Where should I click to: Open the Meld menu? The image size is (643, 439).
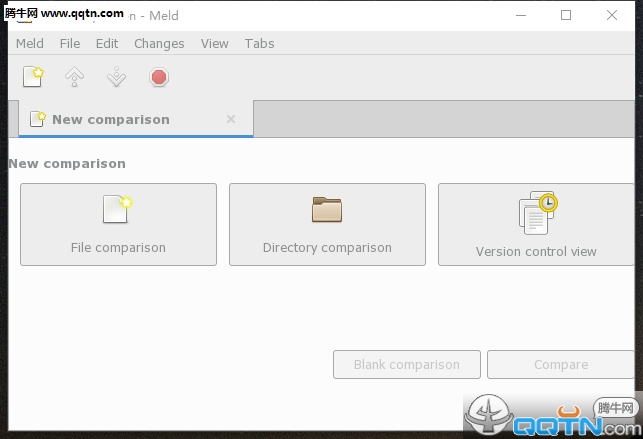(30, 43)
